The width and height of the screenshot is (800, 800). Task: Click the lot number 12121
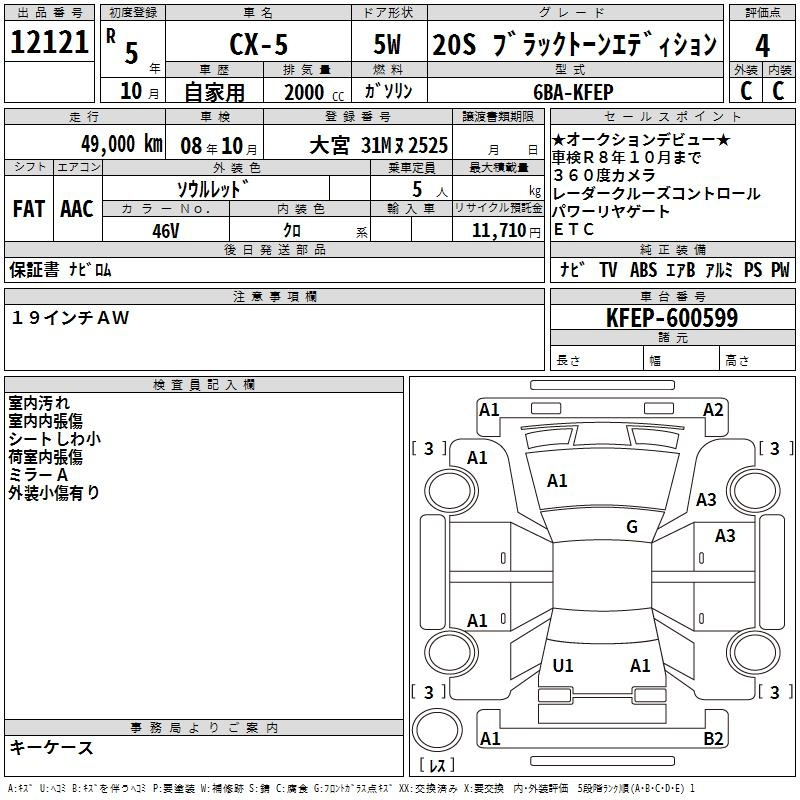click(x=49, y=42)
